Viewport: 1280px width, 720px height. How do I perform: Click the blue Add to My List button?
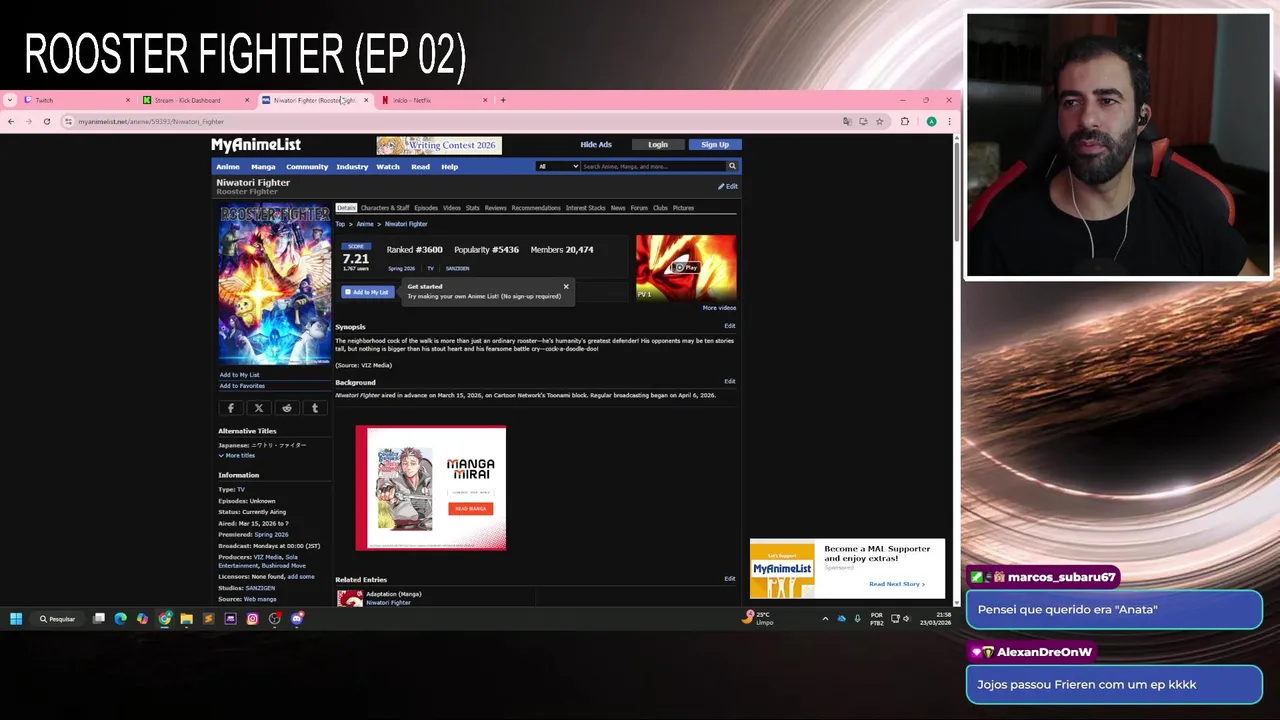(x=366, y=292)
